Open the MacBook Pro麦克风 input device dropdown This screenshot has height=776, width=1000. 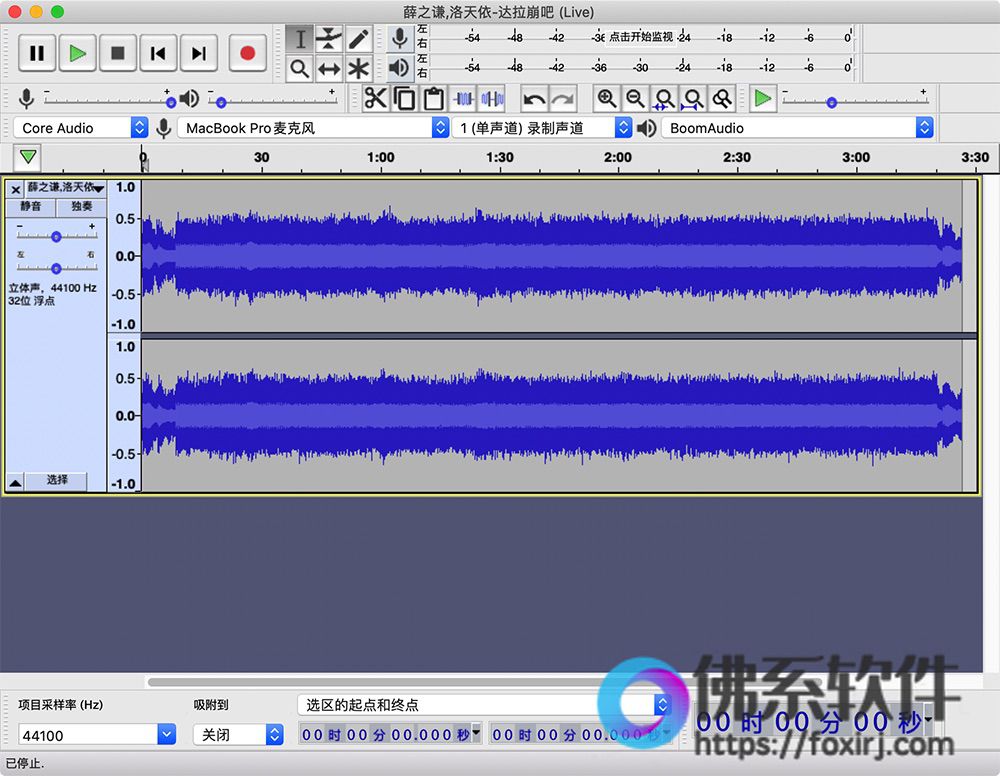pos(313,128)
